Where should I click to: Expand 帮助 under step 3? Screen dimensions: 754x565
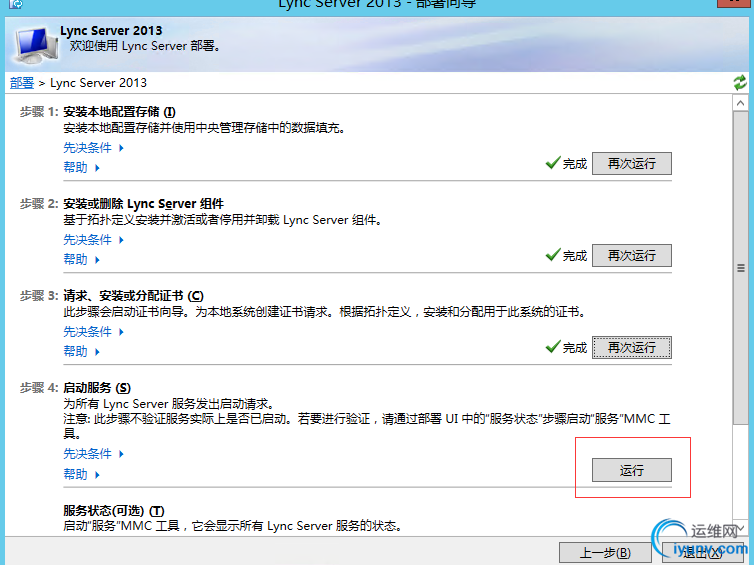pyautogui.click(x=82, y=352)
